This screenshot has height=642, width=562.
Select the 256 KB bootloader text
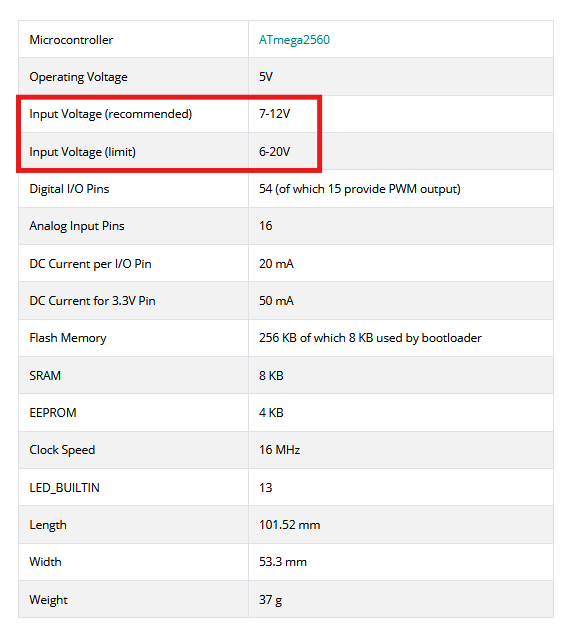pyautogui.click(x=370, y=338)
